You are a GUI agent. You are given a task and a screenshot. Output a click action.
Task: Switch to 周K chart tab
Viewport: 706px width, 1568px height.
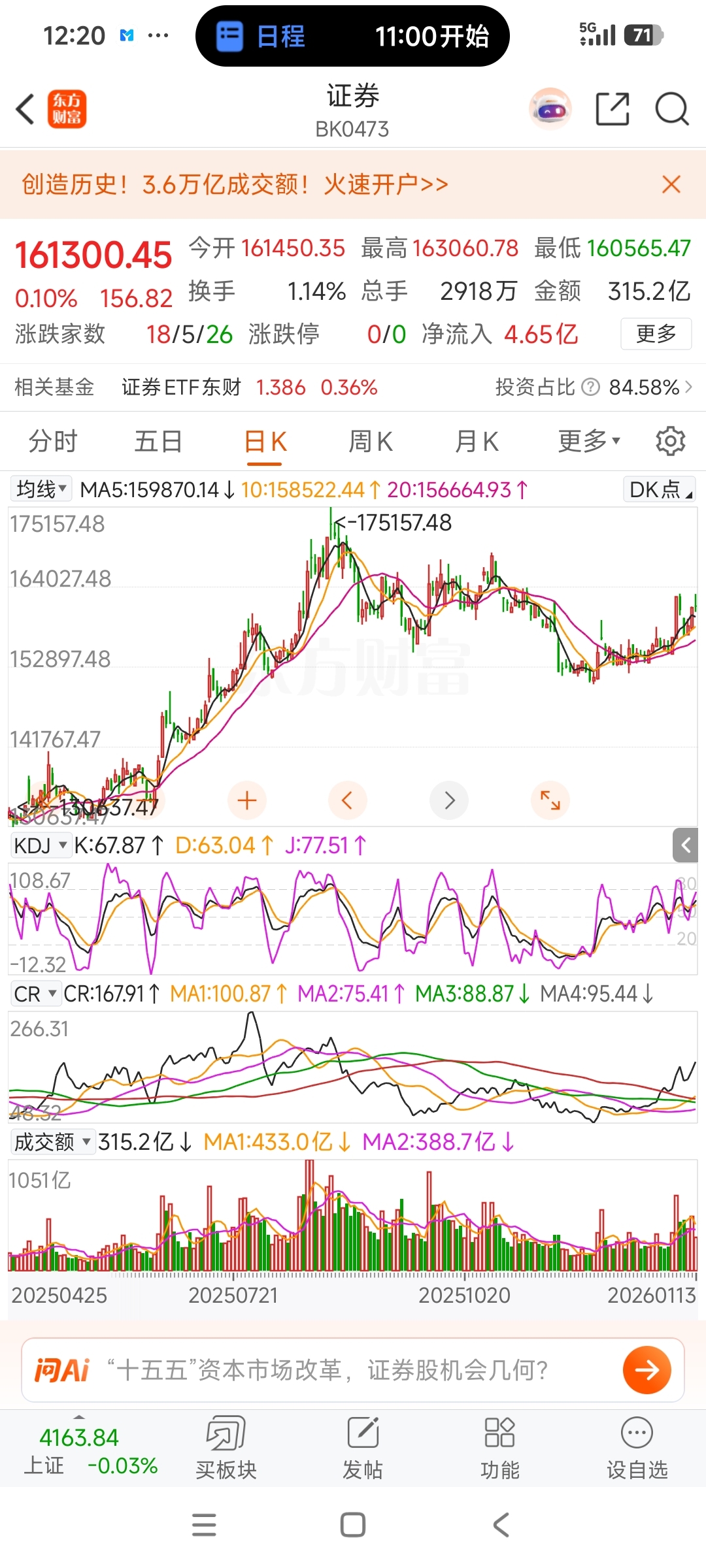pos(371,442)
